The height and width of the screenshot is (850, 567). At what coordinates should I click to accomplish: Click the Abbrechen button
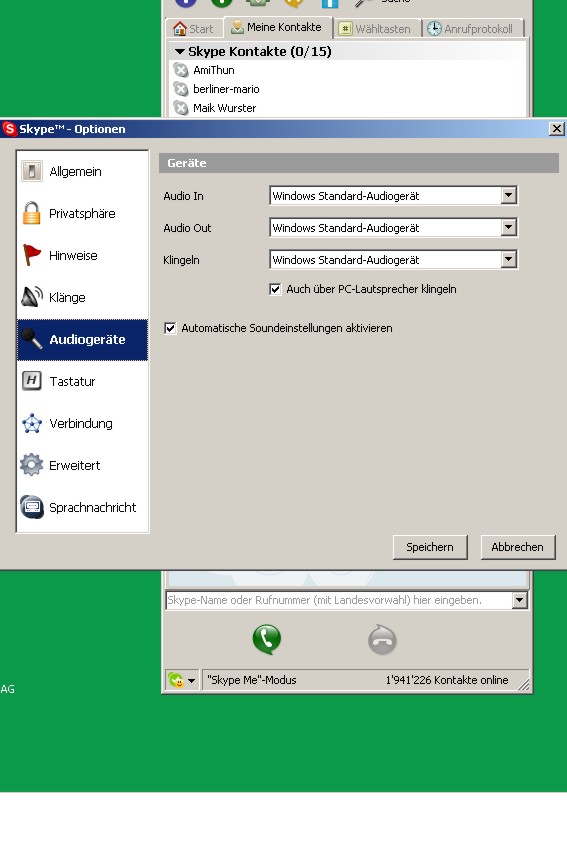pos(517,547)
